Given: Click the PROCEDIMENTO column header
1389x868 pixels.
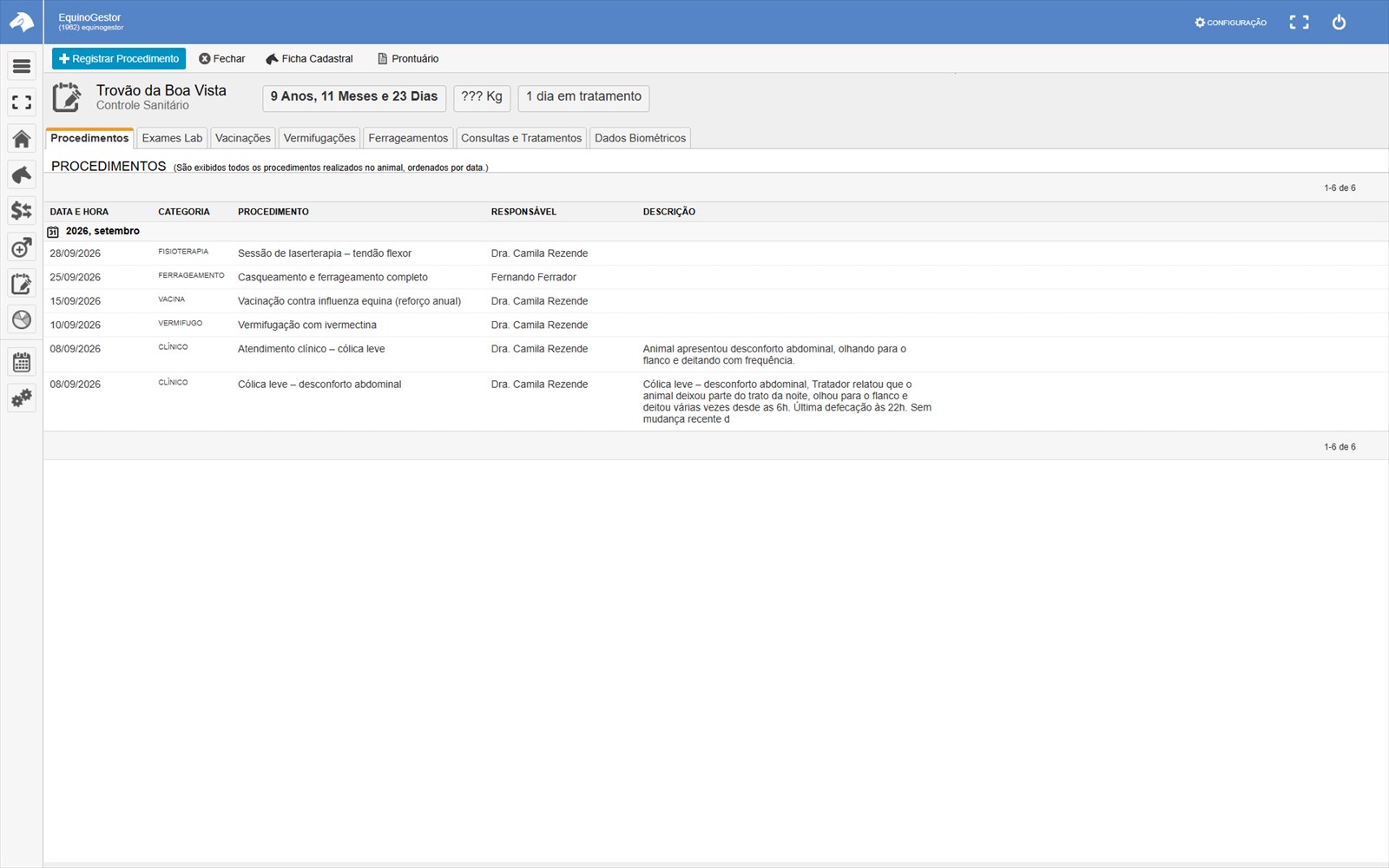Looking at the screenshot, I should pyautogui.click(x=273, y=212).
